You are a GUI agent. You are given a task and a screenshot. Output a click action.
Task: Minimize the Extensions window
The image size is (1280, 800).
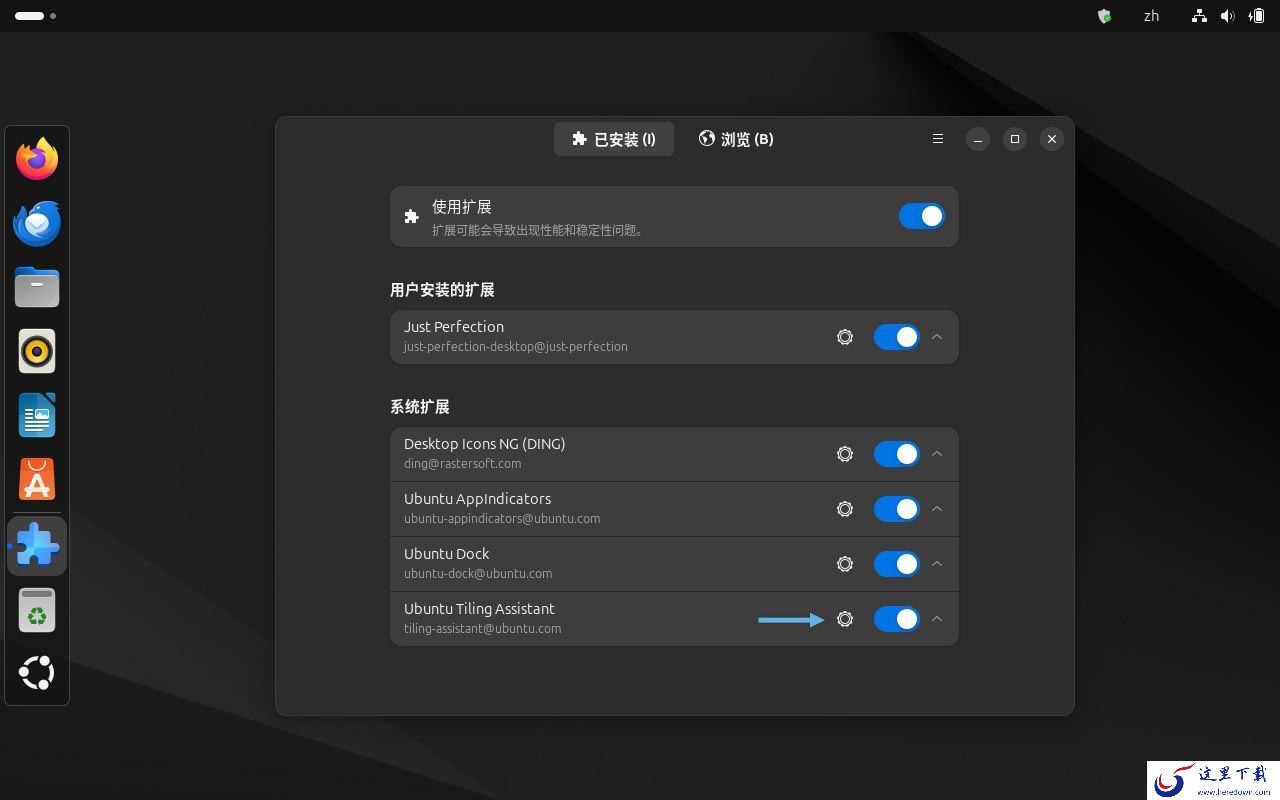pos(978,139)
